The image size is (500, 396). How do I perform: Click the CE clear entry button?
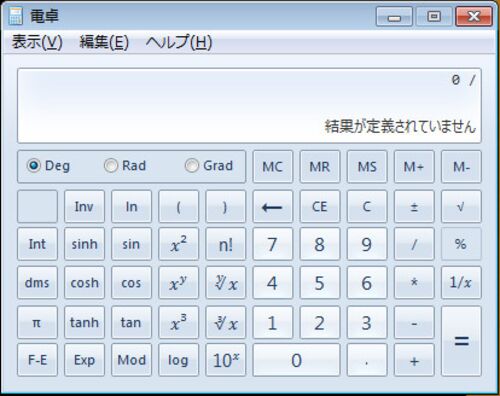pyautogui.click(x=320, y=207)
